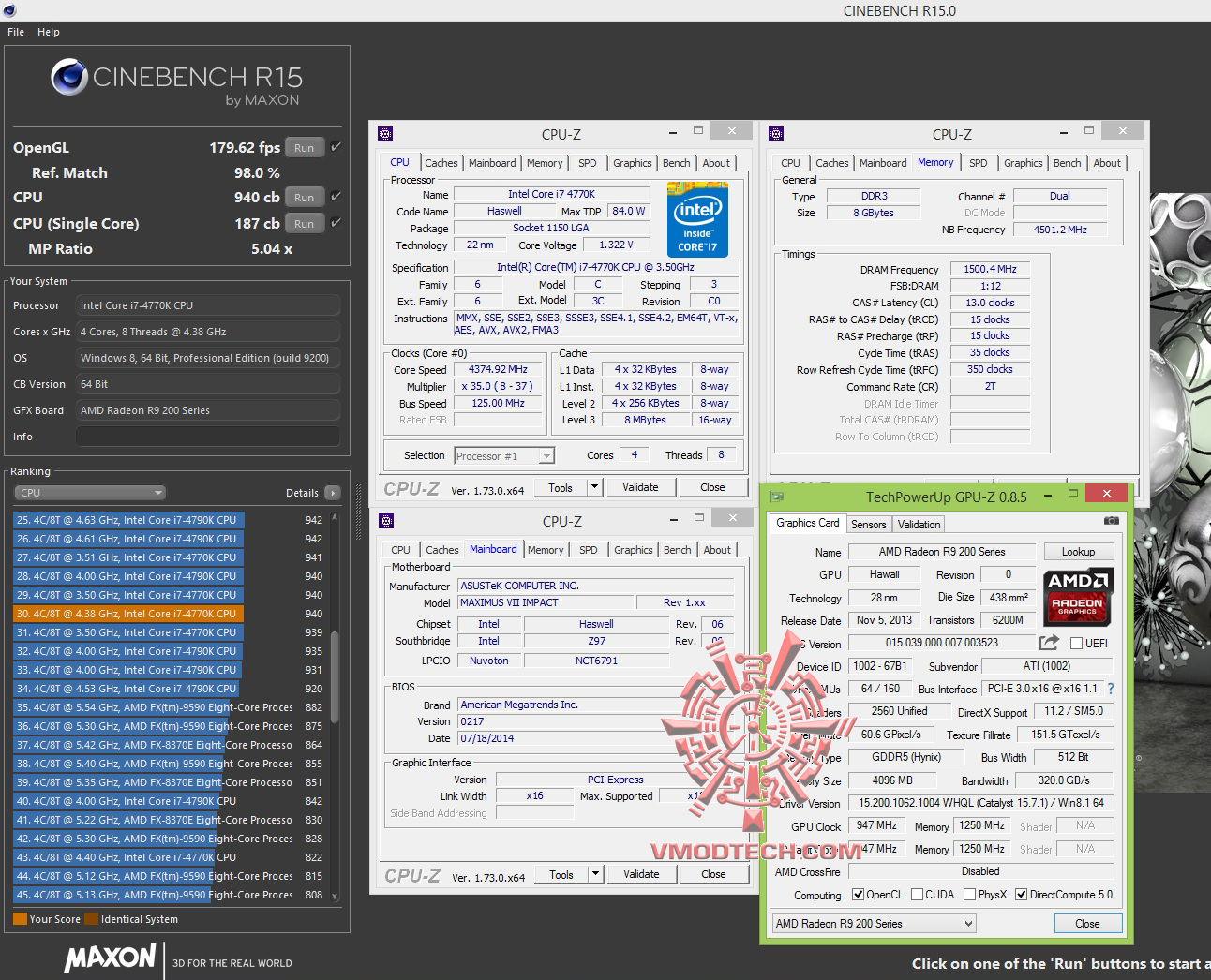The height and width of the screenshot is (980, 1211).
Task: Click the orange Your Score legend swatch
Action: pyautogui.click(x=20, y=919)
